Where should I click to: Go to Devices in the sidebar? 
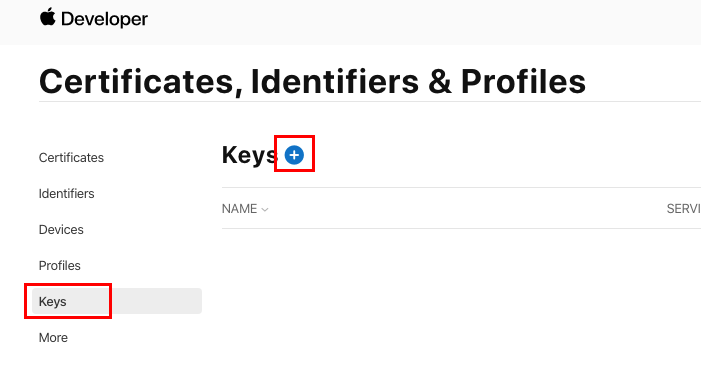61,229
